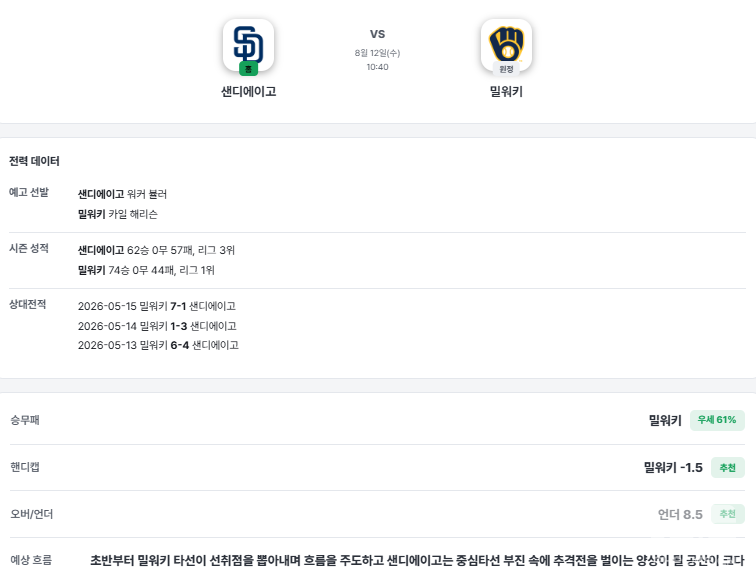Click the 전력 데이터 section heading
The width and height of the screenshot is (756, 585).
(34, 161)
